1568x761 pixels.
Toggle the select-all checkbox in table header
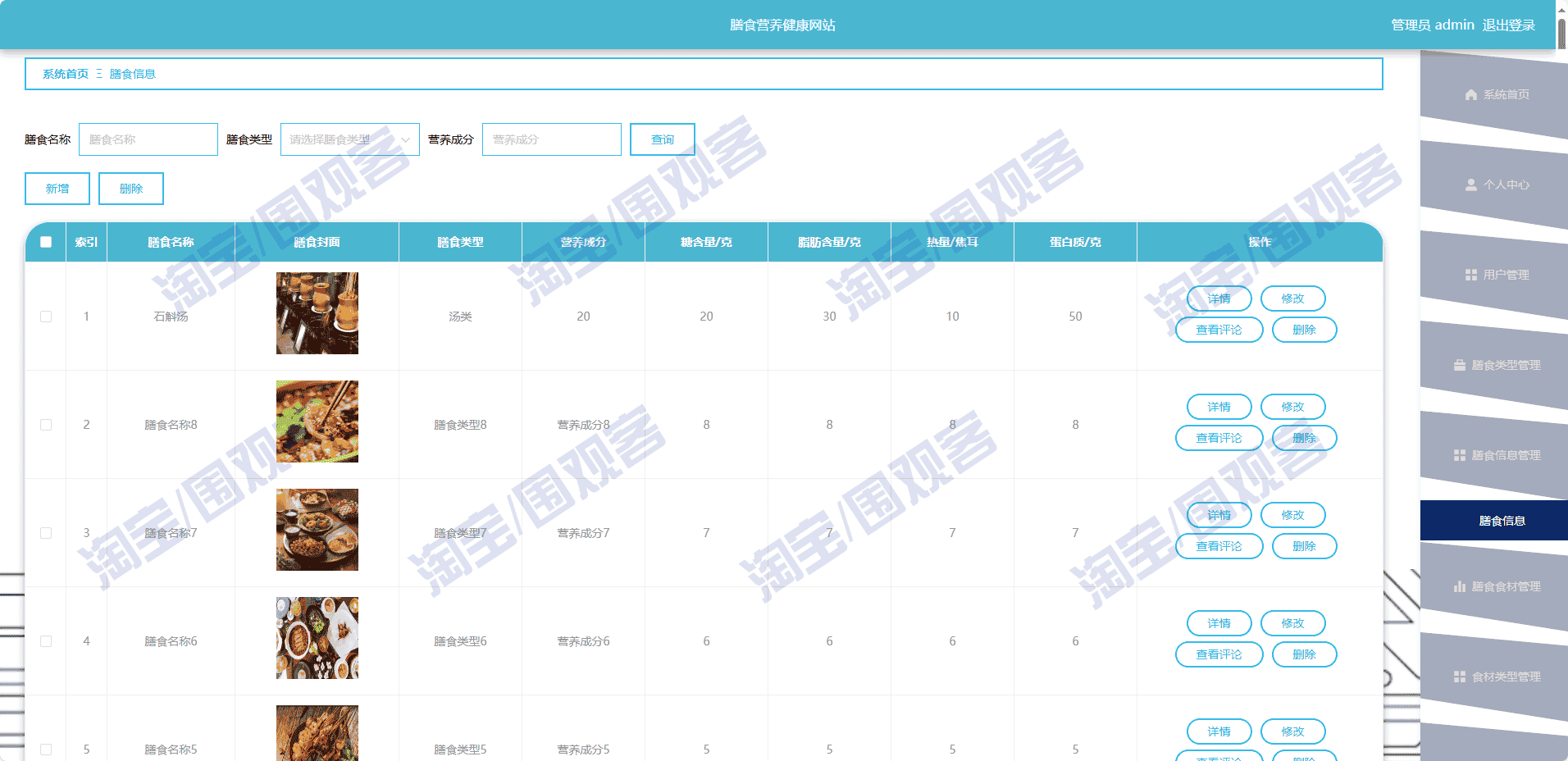(x=46, y=242)
